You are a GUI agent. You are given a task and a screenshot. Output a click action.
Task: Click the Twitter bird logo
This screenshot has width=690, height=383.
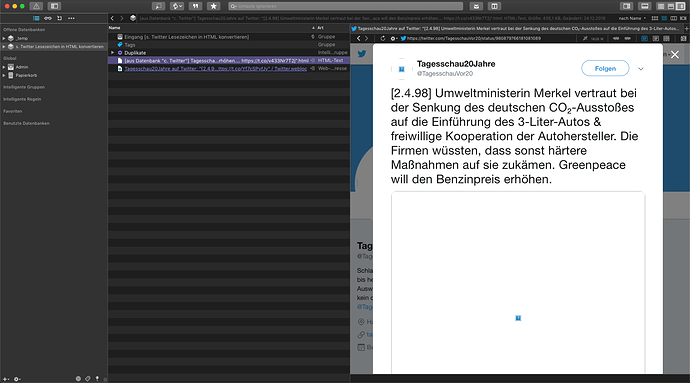pos(362,54)
